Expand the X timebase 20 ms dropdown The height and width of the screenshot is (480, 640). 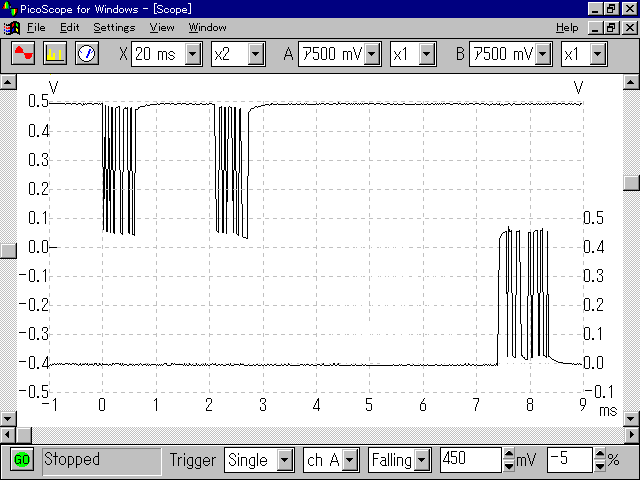pyautogui.click(x=193, y=54)
